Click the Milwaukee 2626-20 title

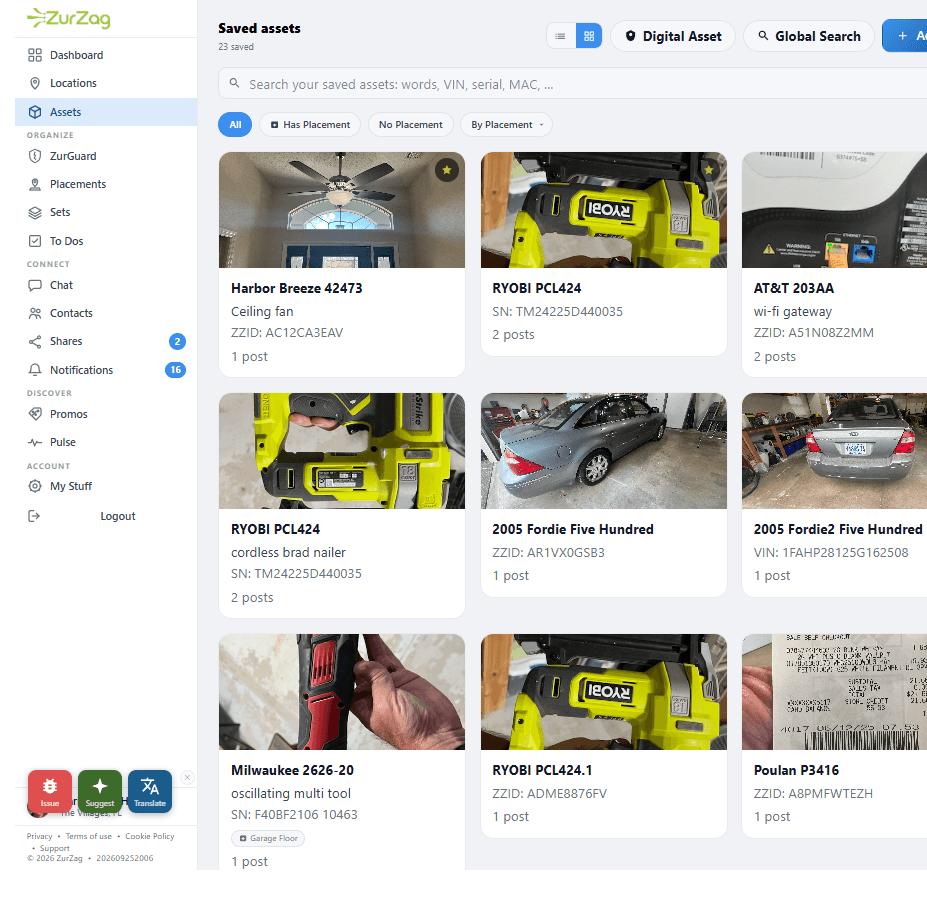click(x=293, y=770)
